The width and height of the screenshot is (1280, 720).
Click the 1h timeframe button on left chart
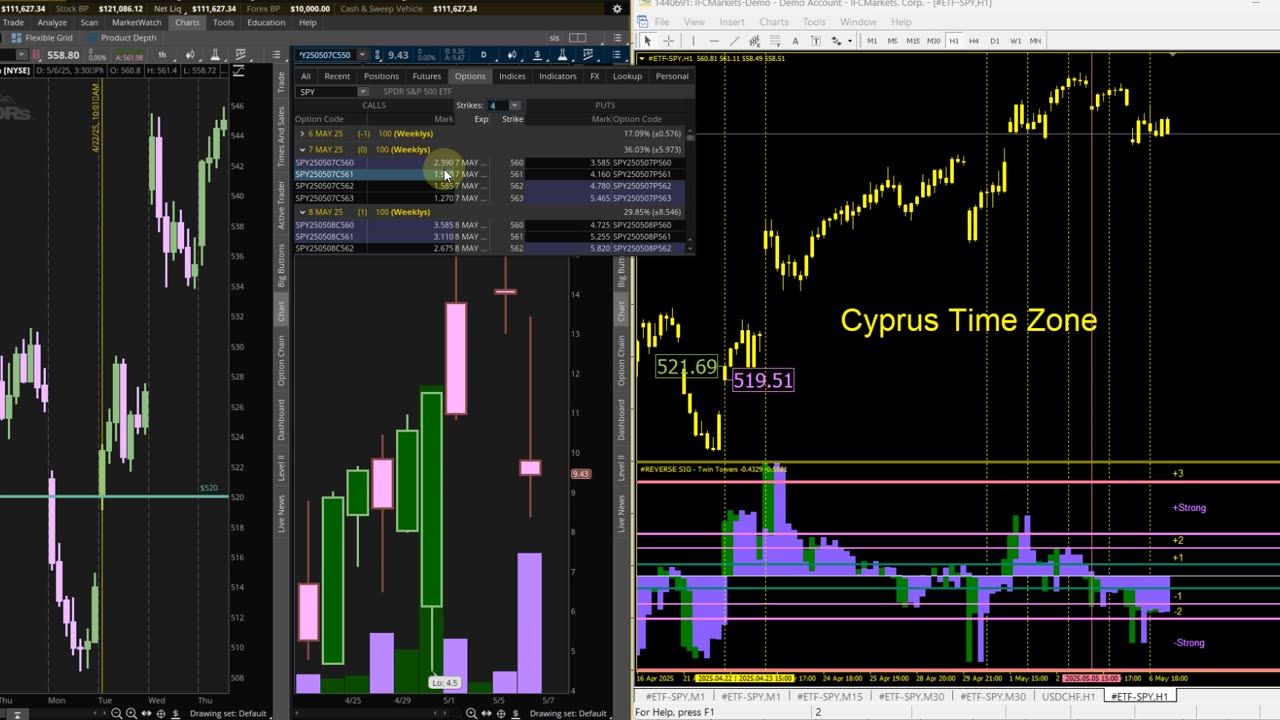click(x=162, y=55)
